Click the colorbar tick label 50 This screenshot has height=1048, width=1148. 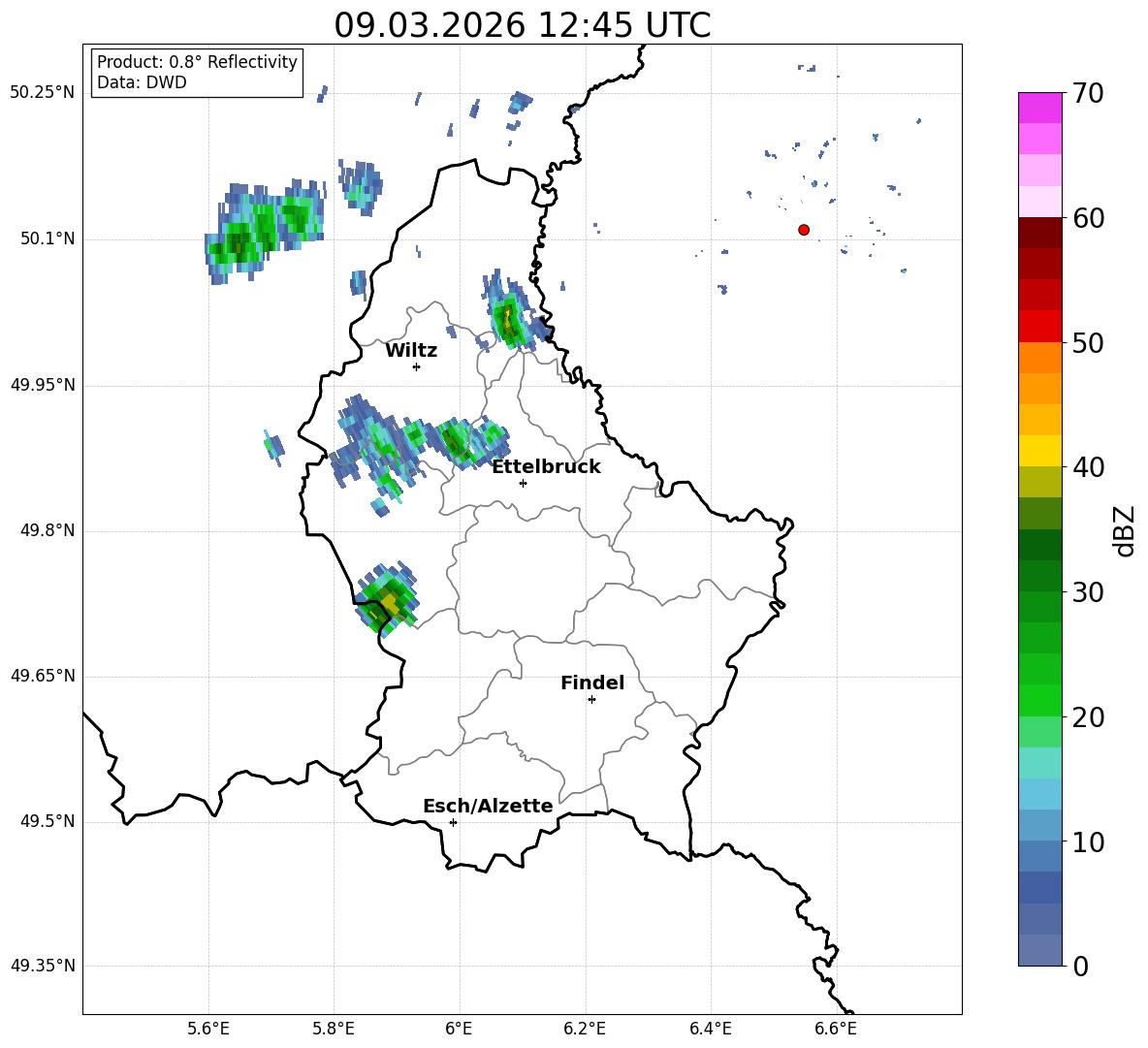click(1088, 343)
